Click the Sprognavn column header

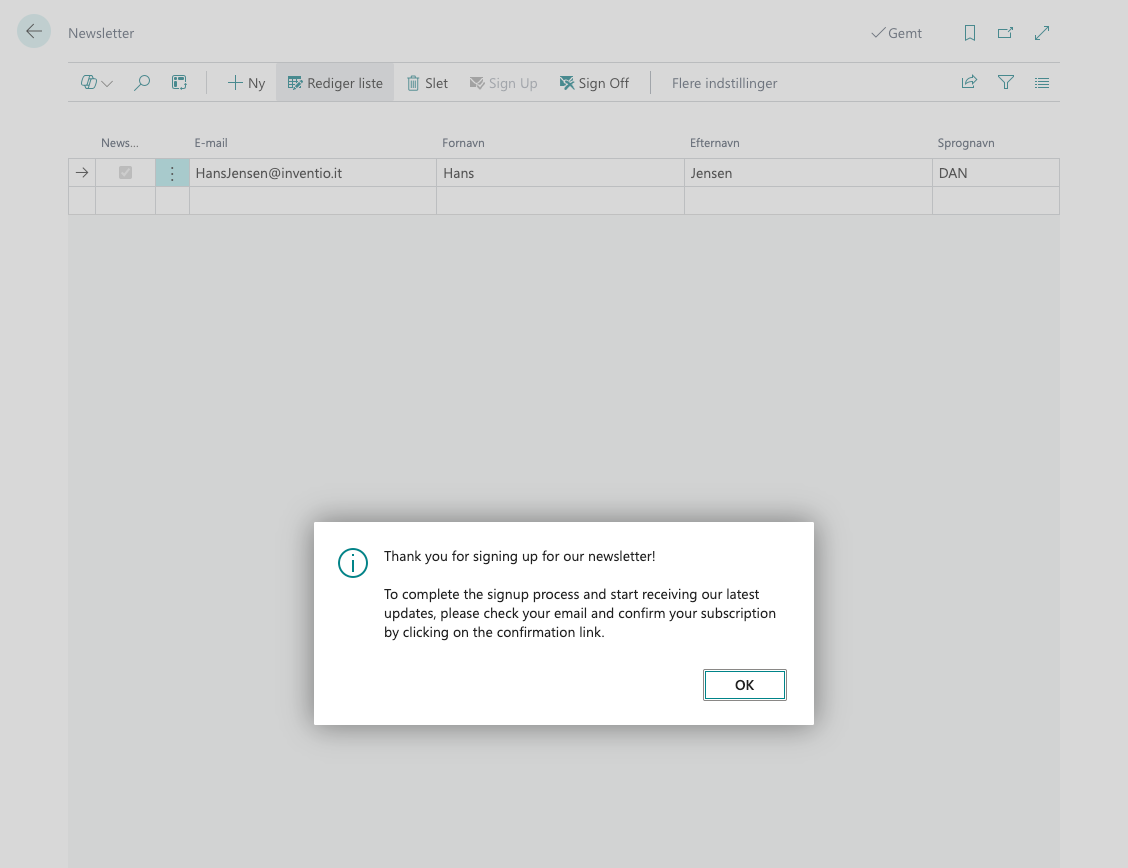[x=965, y=143]
